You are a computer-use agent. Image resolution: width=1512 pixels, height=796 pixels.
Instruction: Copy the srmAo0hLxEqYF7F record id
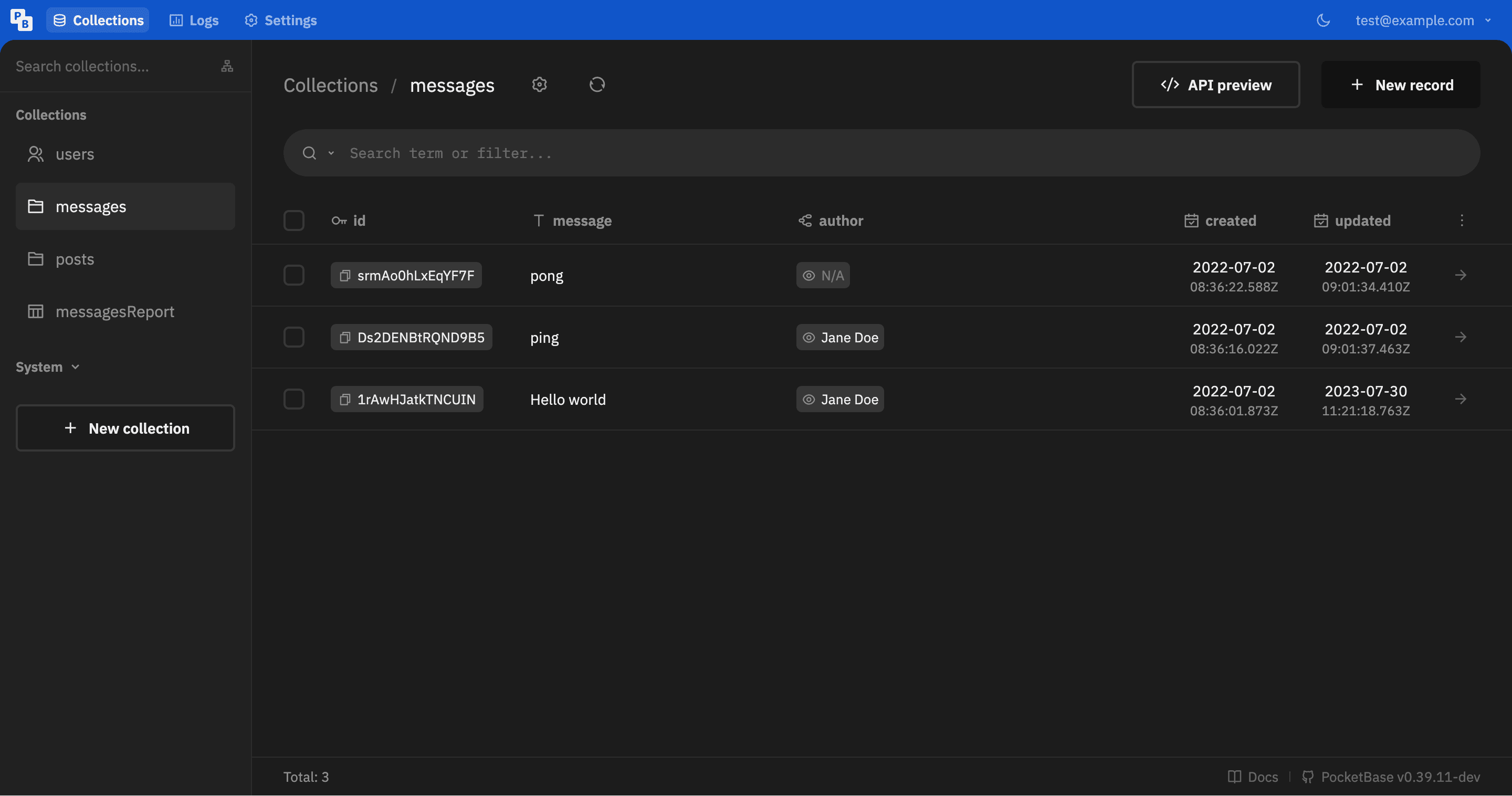(x=345, y=275)
